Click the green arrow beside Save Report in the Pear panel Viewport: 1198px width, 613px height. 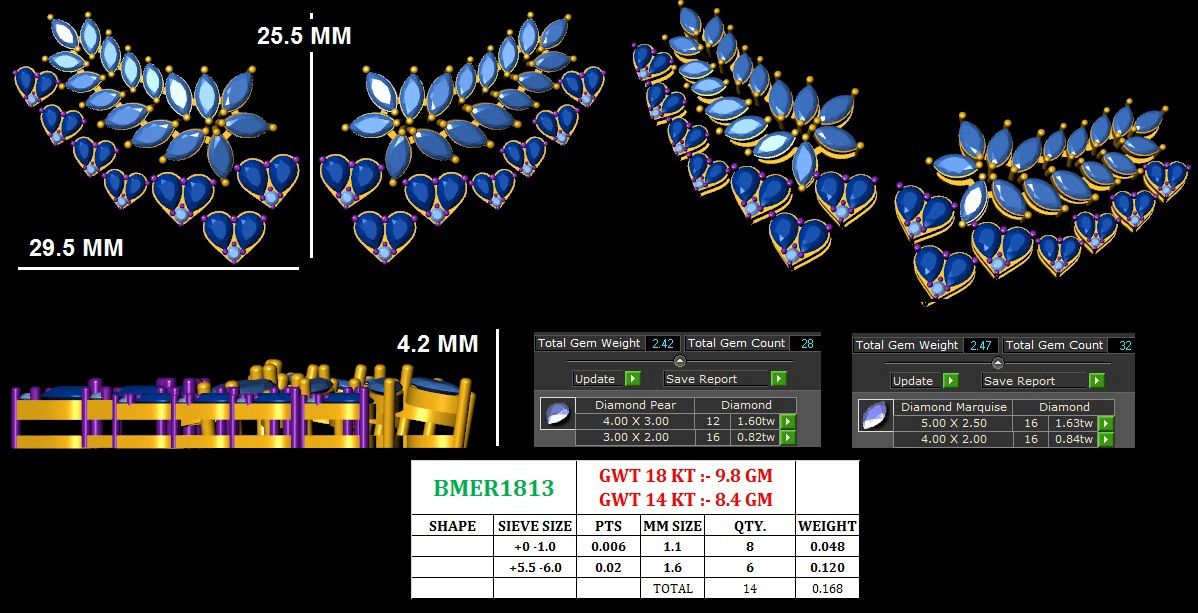pyautogui.click(x=778, y=379)
